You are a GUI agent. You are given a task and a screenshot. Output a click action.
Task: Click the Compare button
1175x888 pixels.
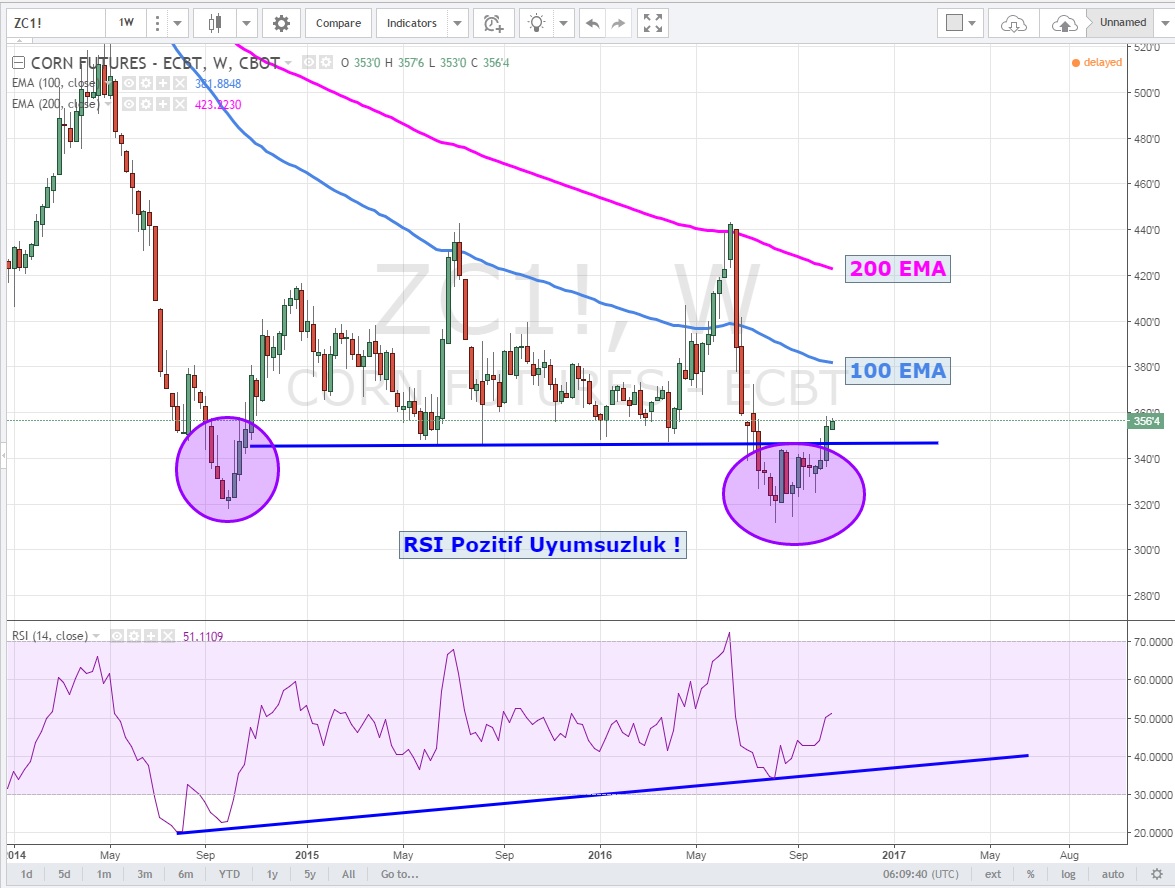point(339,23)
